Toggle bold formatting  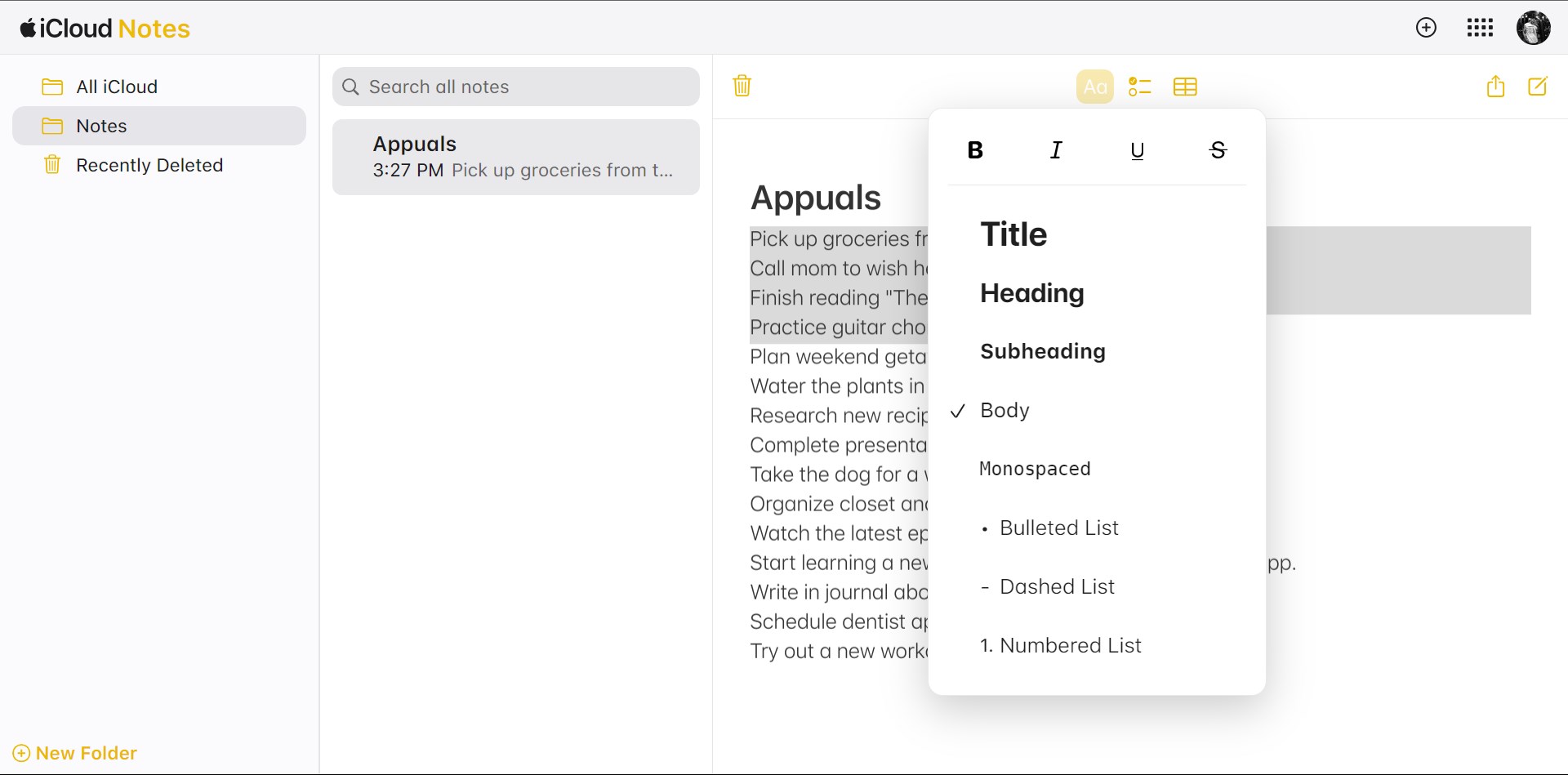coord(975,150)
